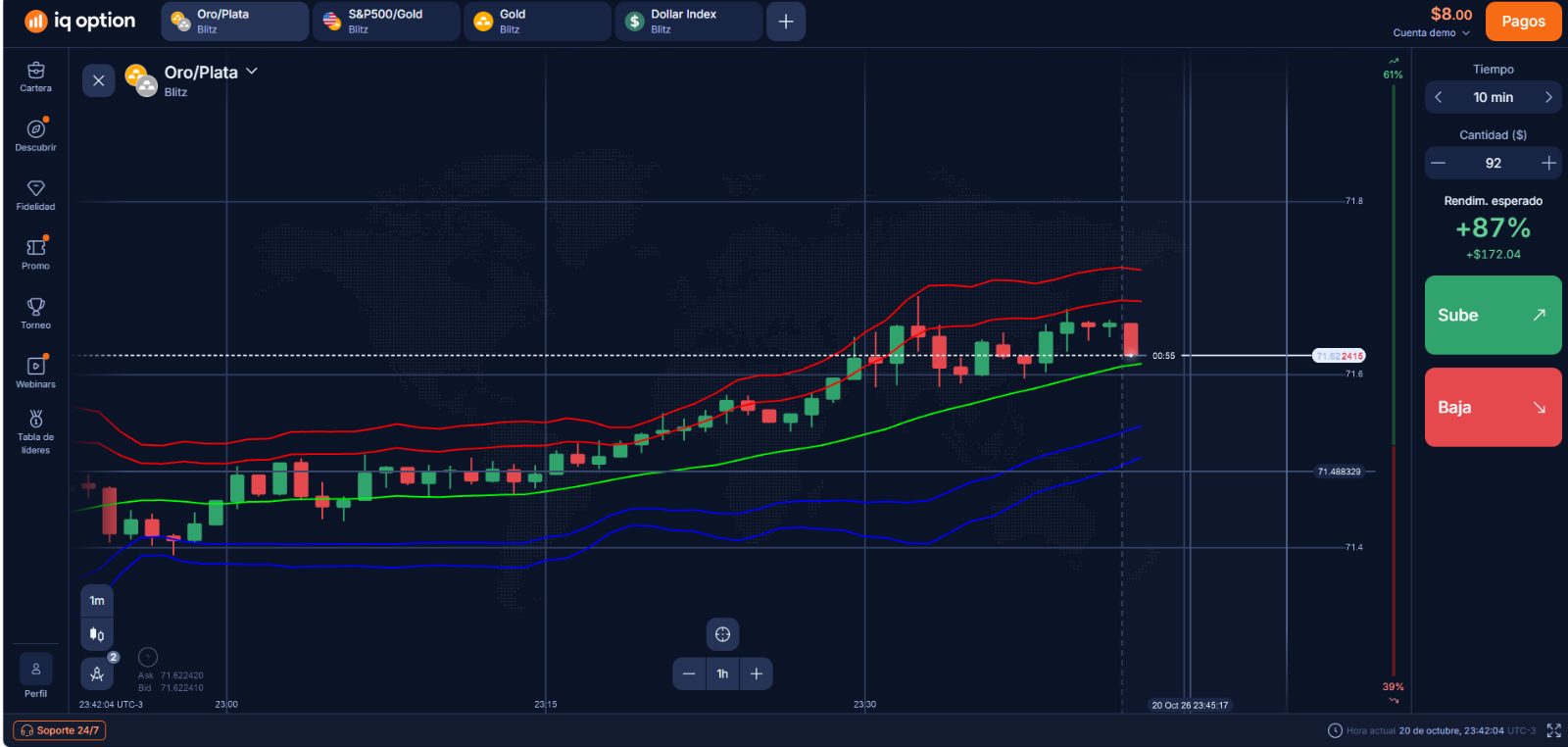Open Soporte 24/7 chat button

click(60, 730)
